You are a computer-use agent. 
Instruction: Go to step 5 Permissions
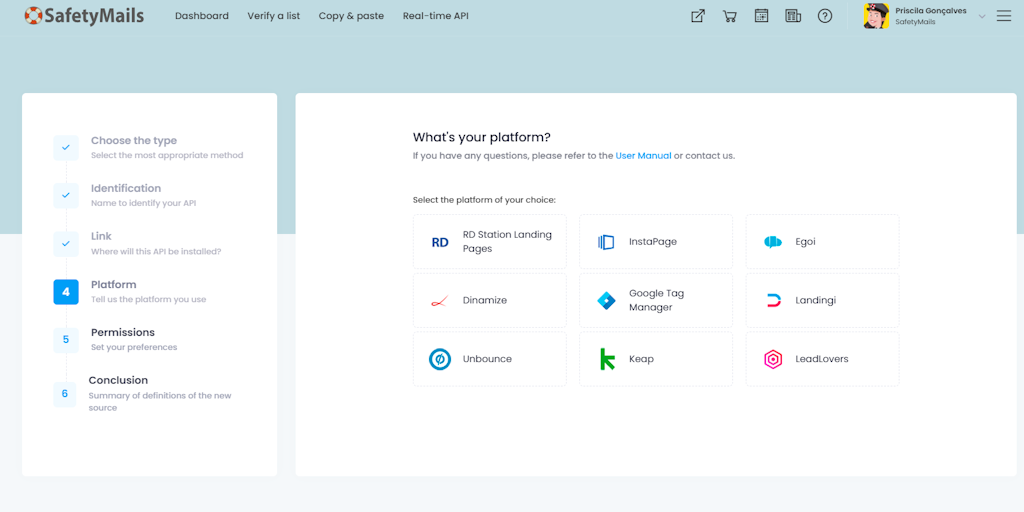123,339
